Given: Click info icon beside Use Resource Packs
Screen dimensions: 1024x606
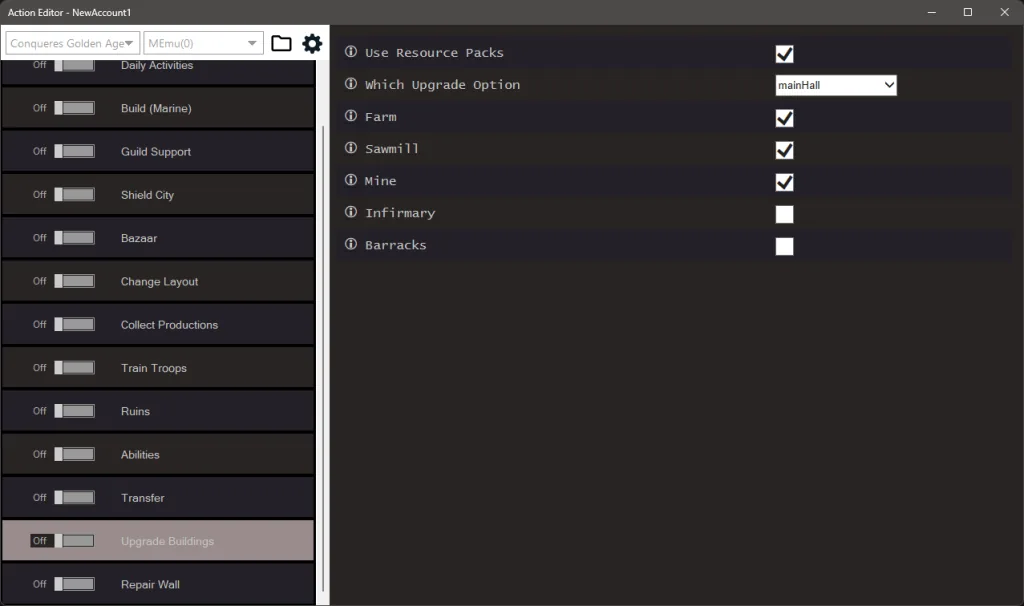Looking at the screenshot, I should [351, 52].
